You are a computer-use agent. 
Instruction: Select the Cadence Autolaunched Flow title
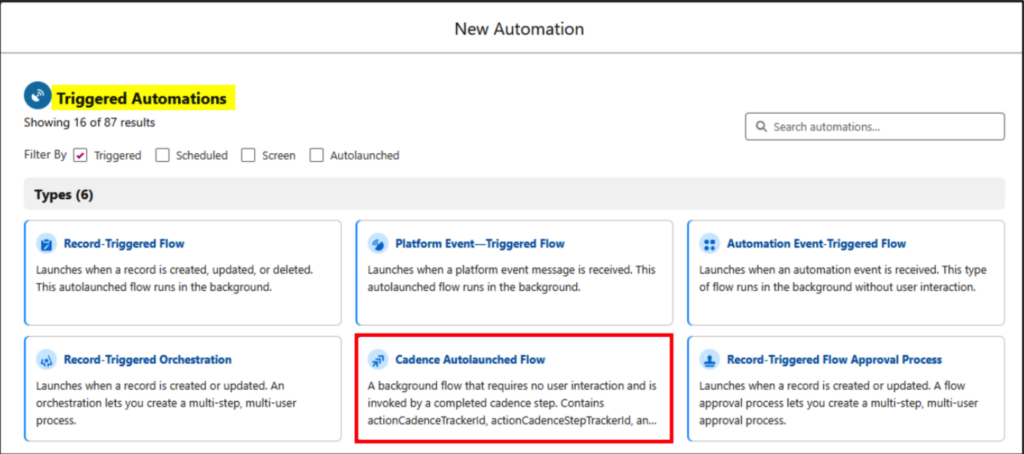(x=470, y=360)
